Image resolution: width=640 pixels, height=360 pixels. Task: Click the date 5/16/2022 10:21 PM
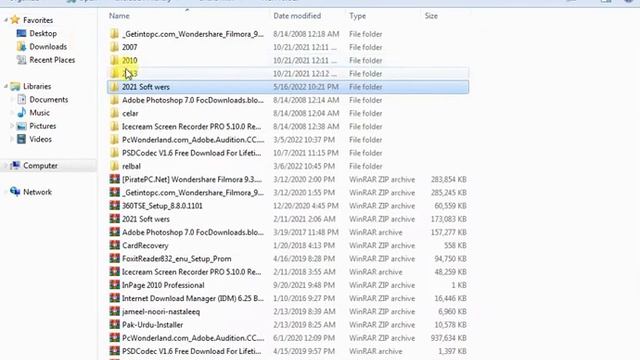click(x=306, y=87)
